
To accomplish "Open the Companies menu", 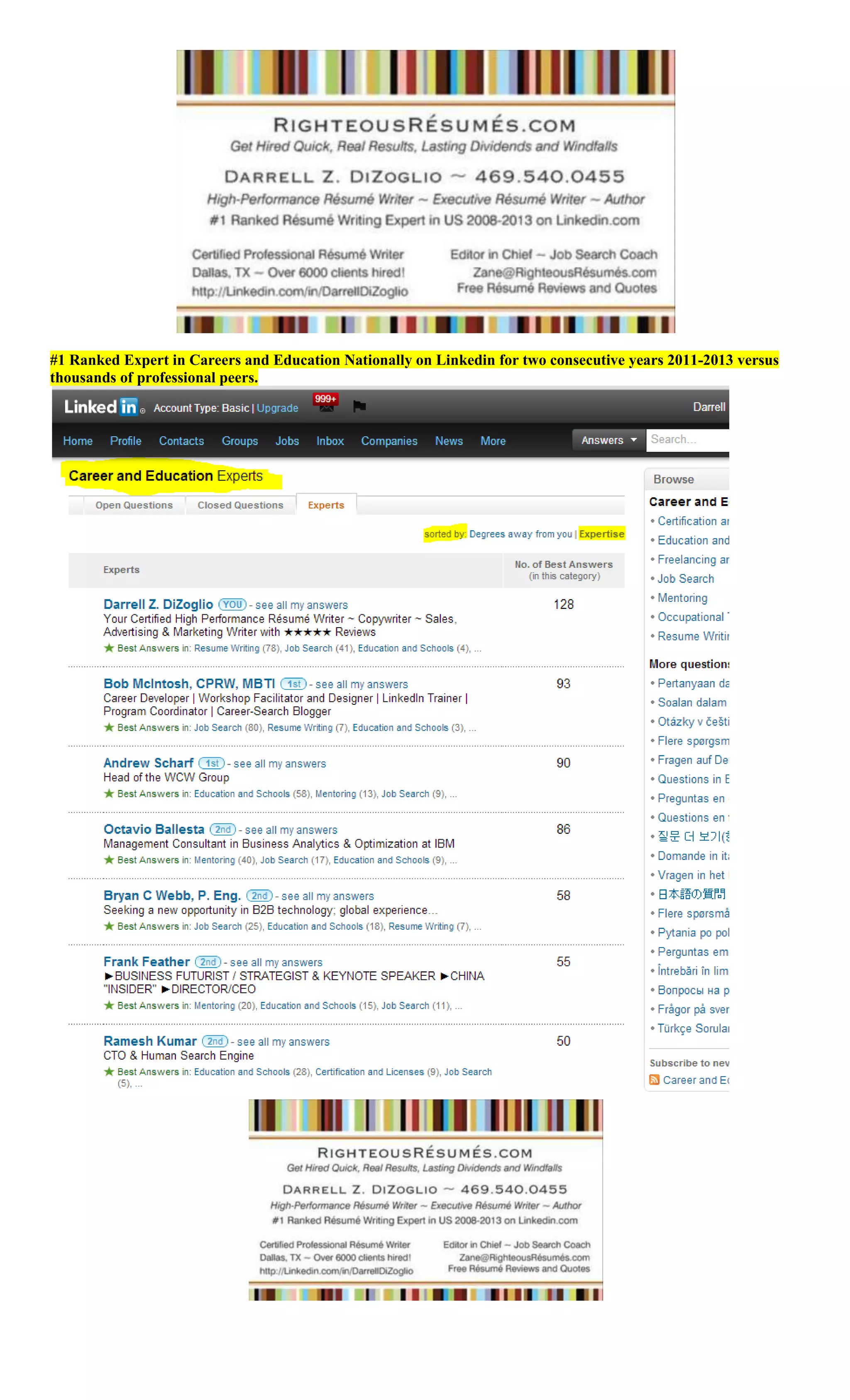I will point(389,441).
